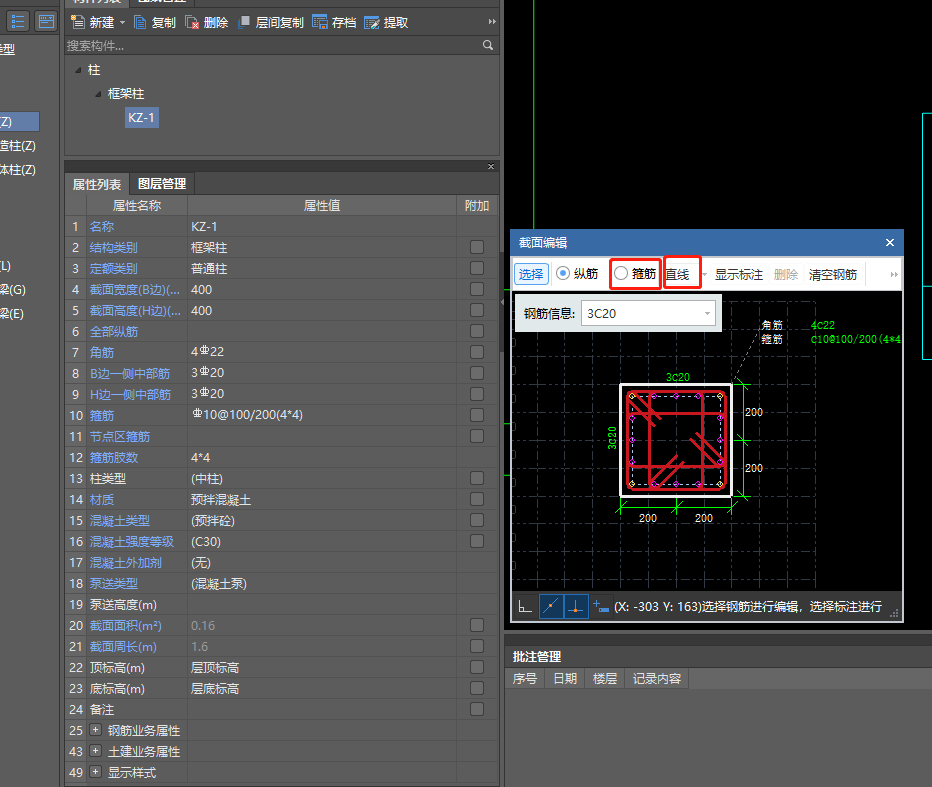Click the resize grip of section editor dialog
The width and height of the screenshot is (932, 787).
point(894,614)
